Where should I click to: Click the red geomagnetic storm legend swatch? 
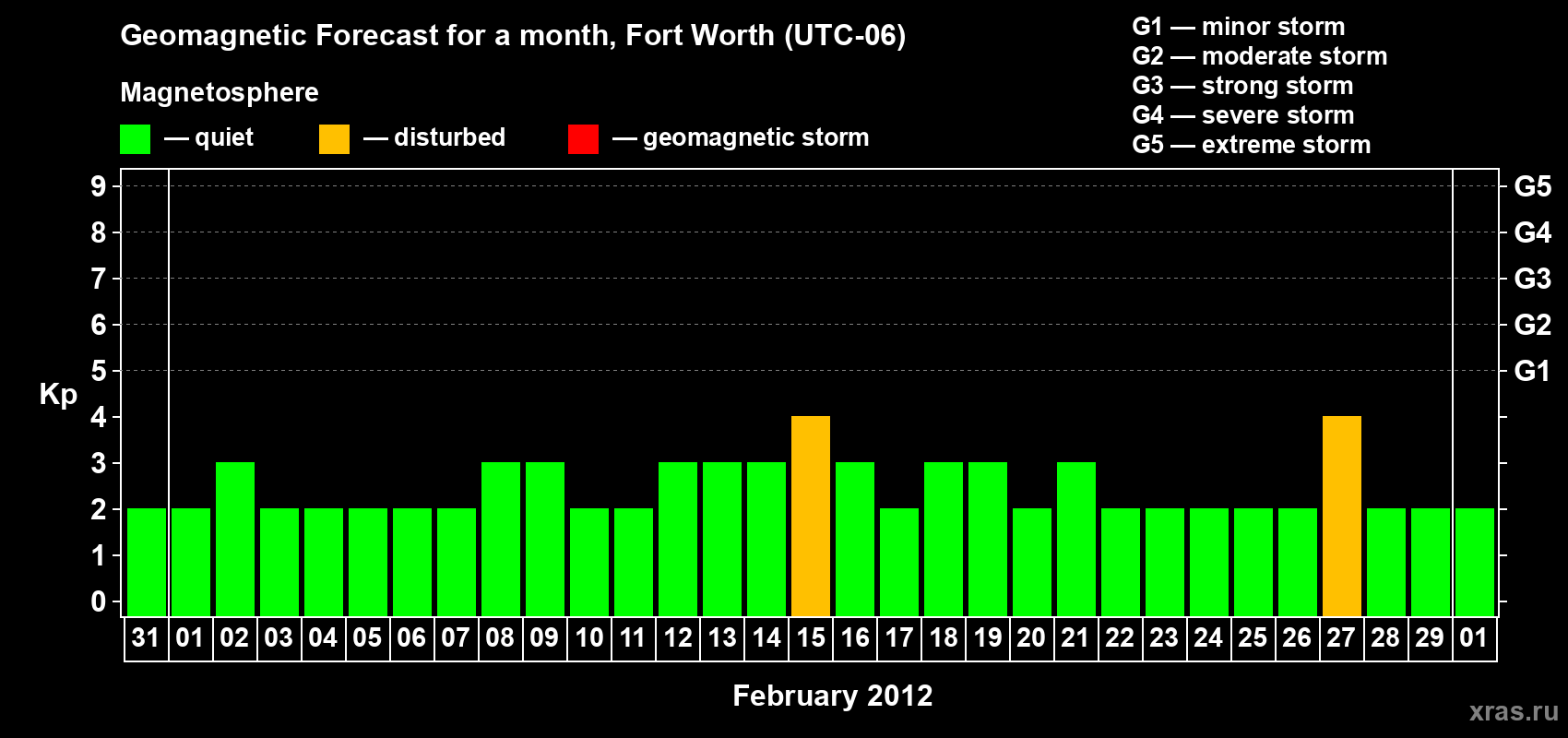[x=583, y=139]
